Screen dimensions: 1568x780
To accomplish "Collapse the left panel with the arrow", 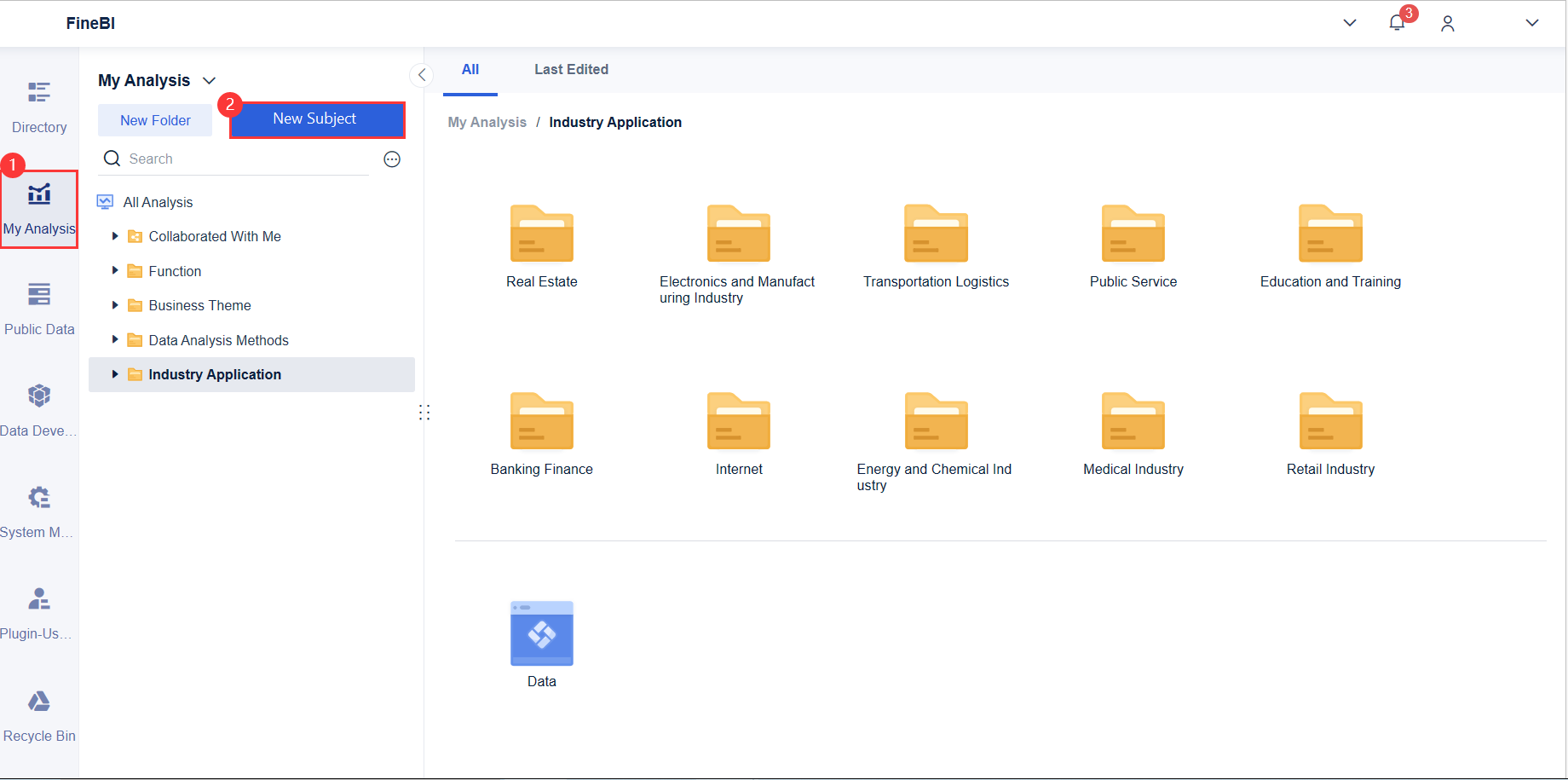I will (x=422, y=75).
